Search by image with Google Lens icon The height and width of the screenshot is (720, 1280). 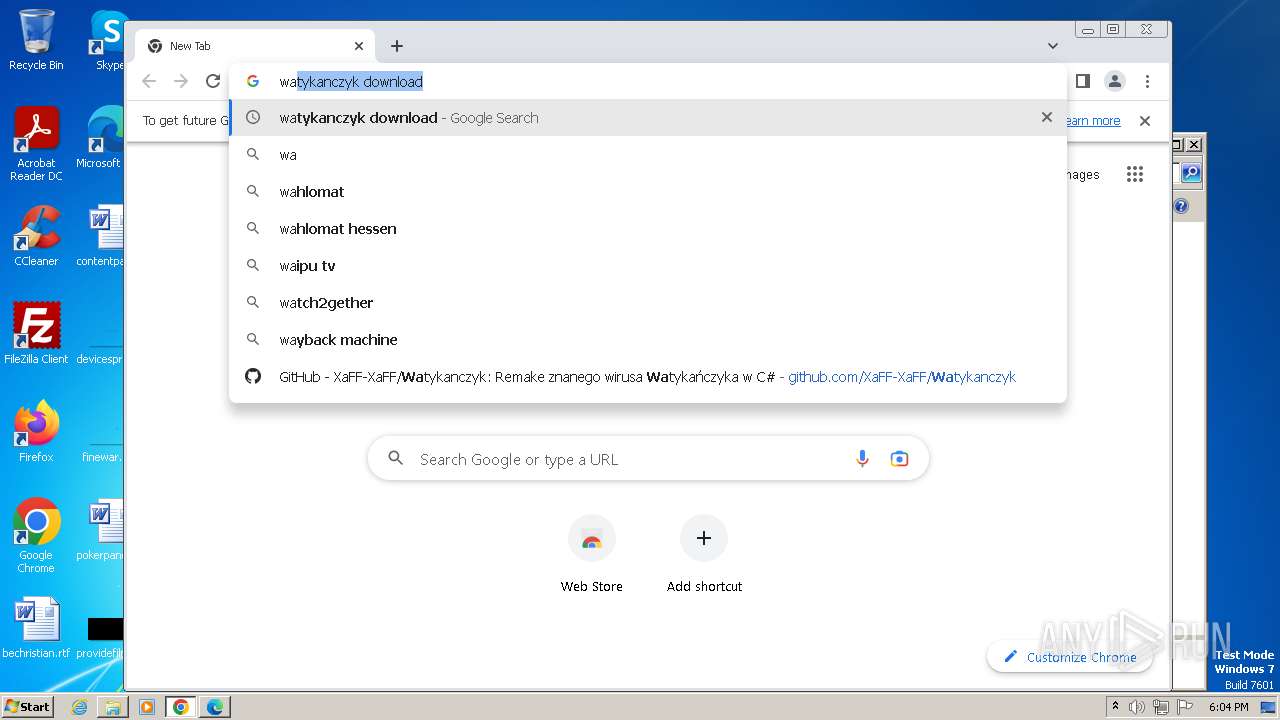[x=899, y=459]
